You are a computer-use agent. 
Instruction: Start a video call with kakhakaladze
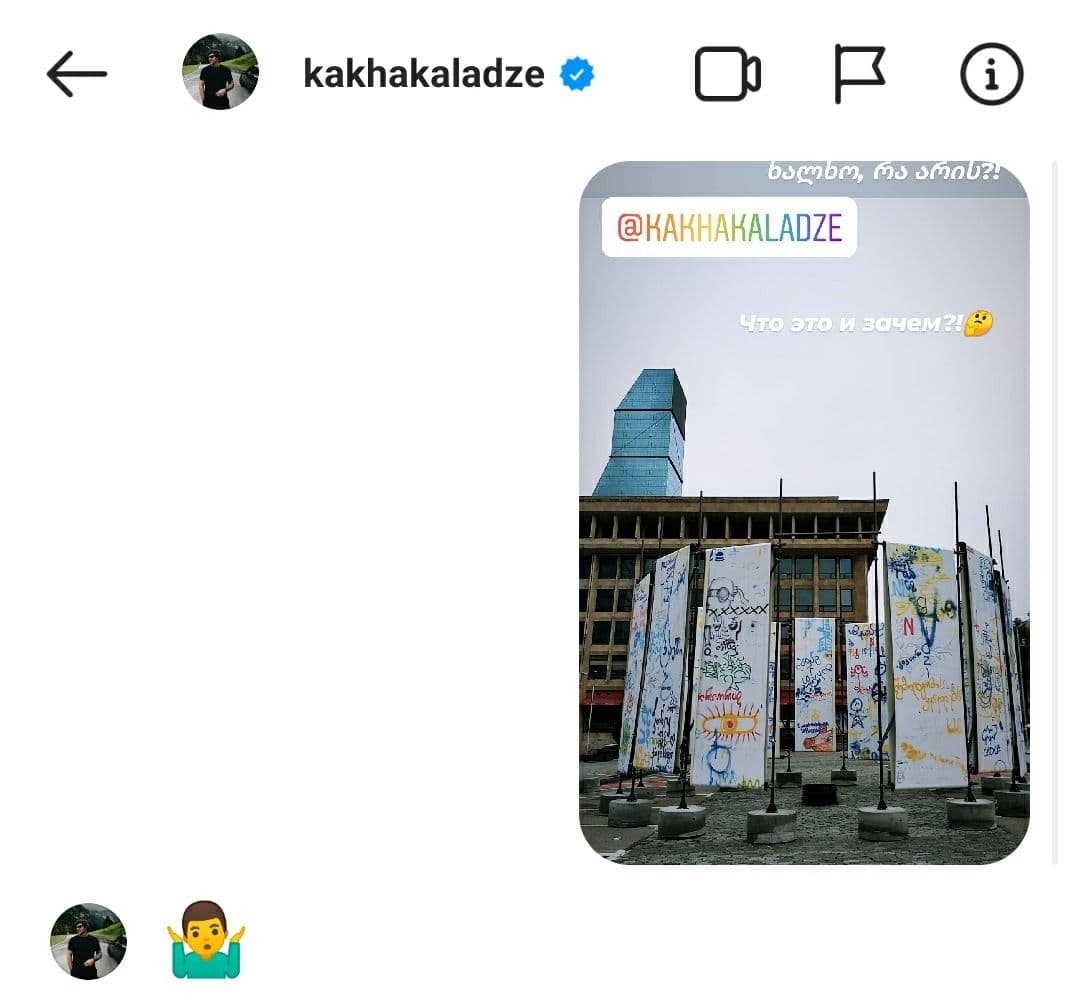pyautogui.click(x=727, y=74)
